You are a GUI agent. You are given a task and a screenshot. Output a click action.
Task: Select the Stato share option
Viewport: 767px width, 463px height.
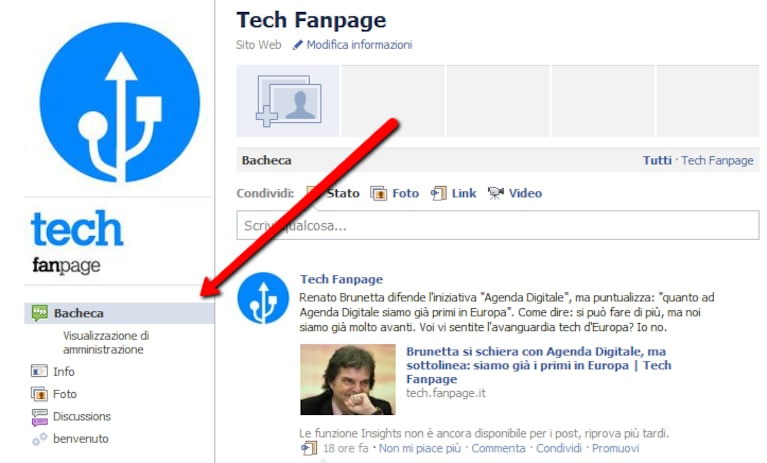tap(342, 194)
